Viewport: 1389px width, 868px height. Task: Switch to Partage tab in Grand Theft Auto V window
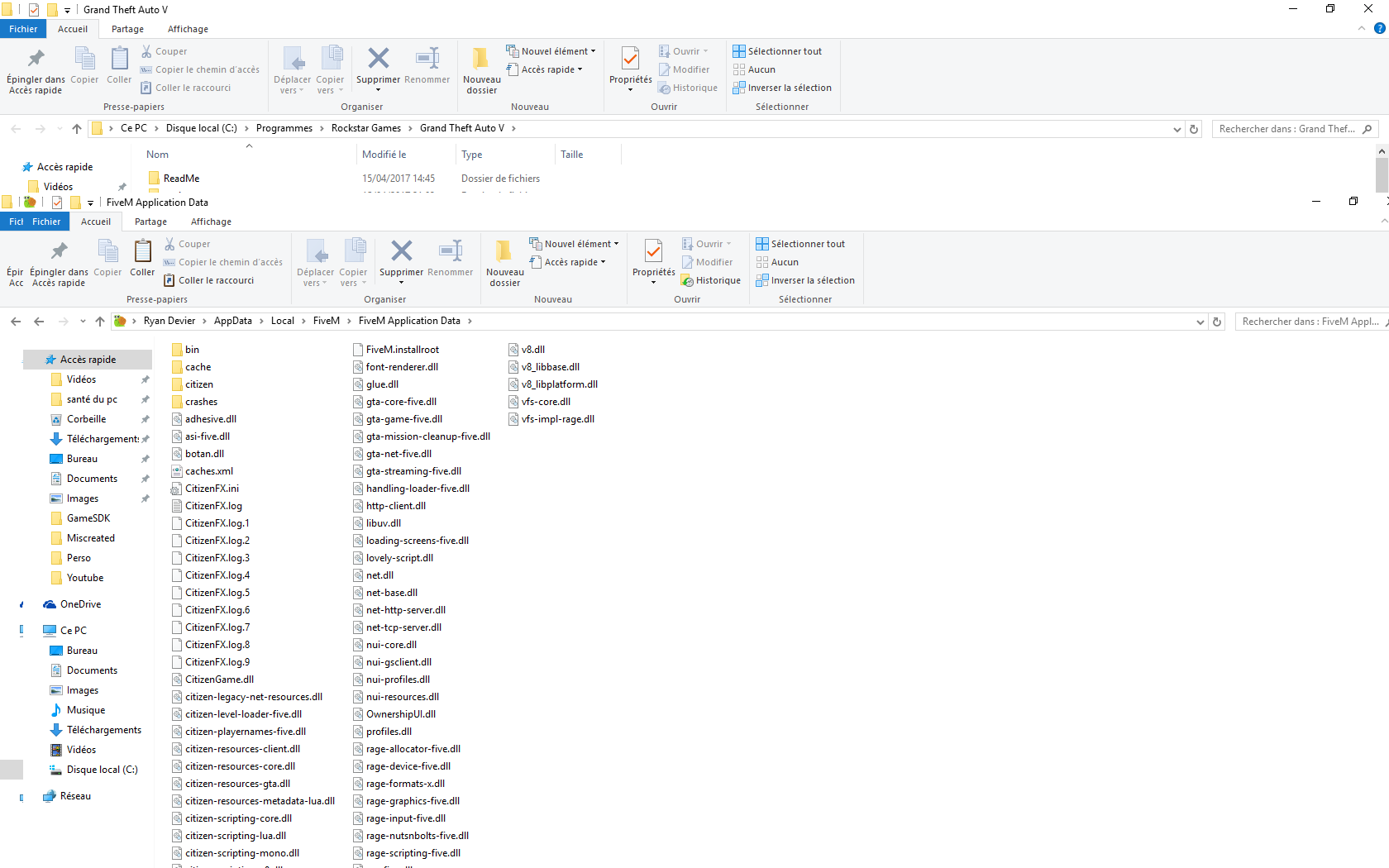pos(127,29)
